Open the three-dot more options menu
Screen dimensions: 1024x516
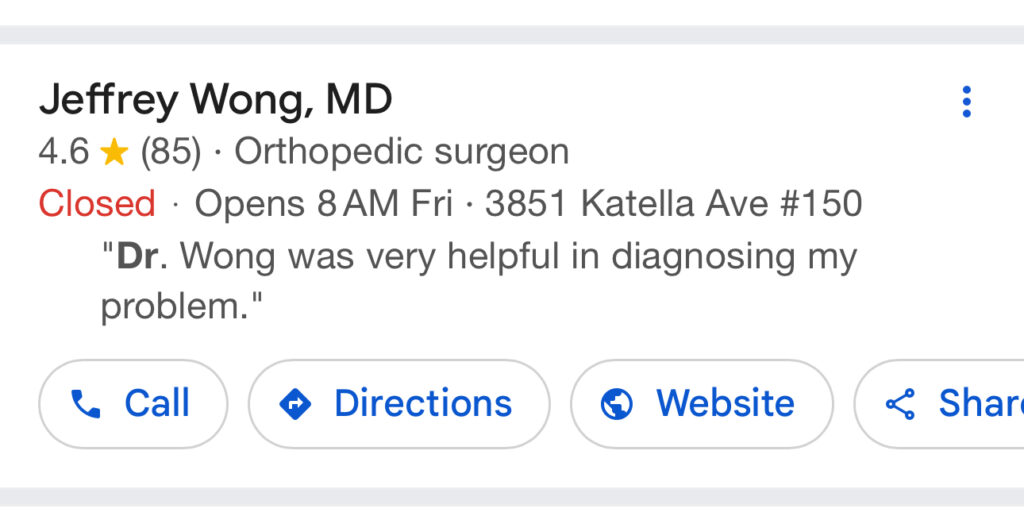966,102
